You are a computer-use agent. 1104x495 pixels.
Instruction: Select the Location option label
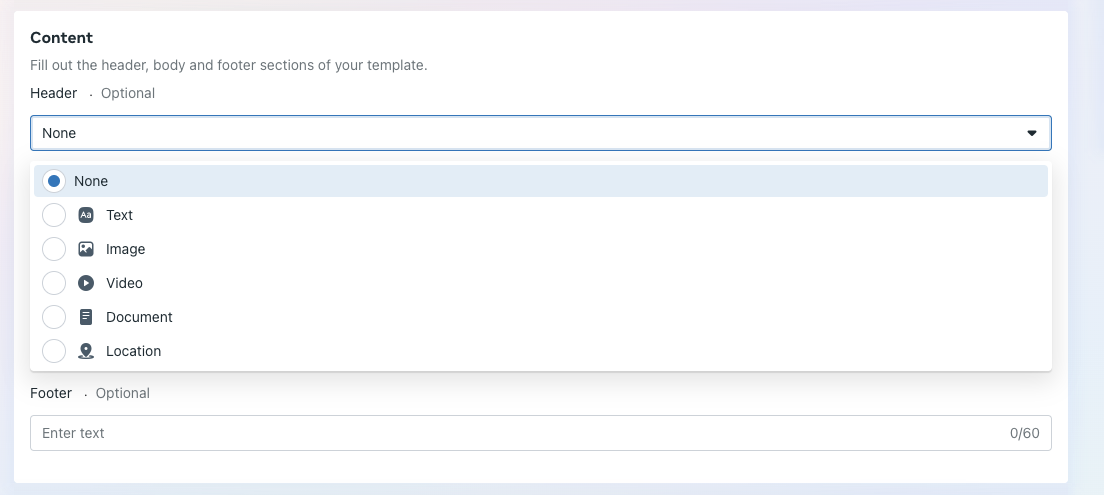pyautogui.click(x=133, y=351)
